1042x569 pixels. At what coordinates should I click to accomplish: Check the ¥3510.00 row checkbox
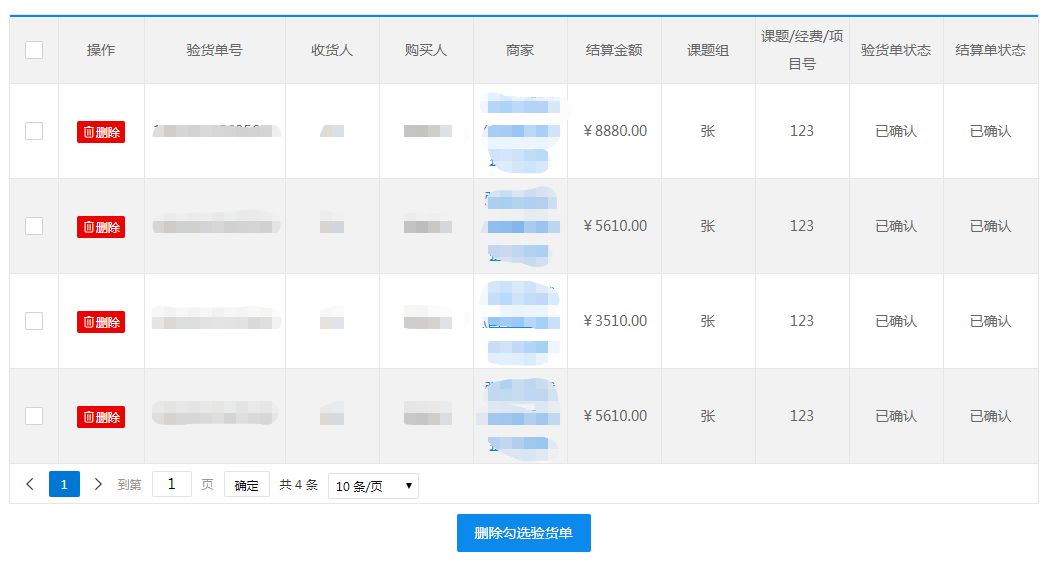click(x=34, y=321)
